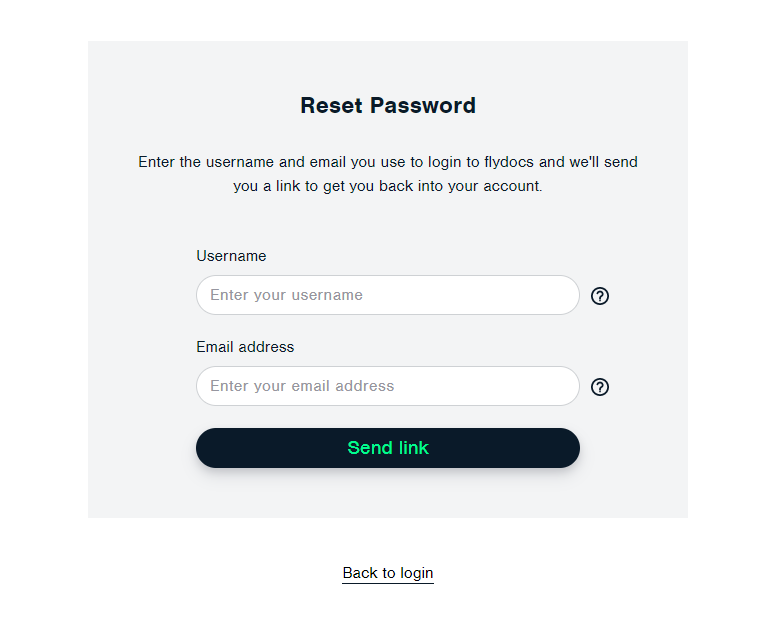The image size is (772, 618).
Task: Click the help icon beside Username field
Action: coord(600,296)
